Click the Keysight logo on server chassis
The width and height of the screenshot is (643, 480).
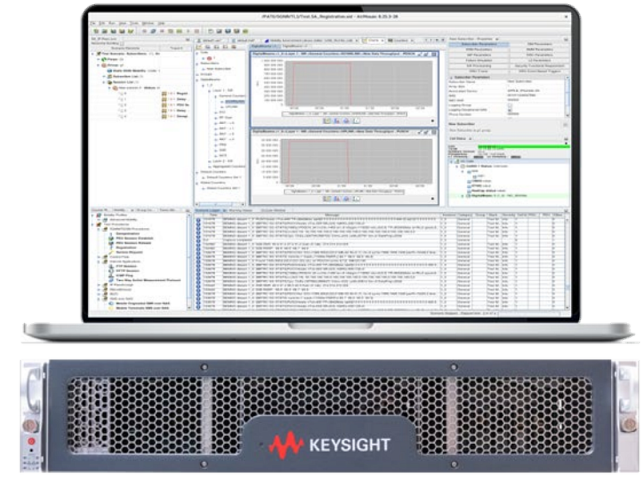[329, 445]
